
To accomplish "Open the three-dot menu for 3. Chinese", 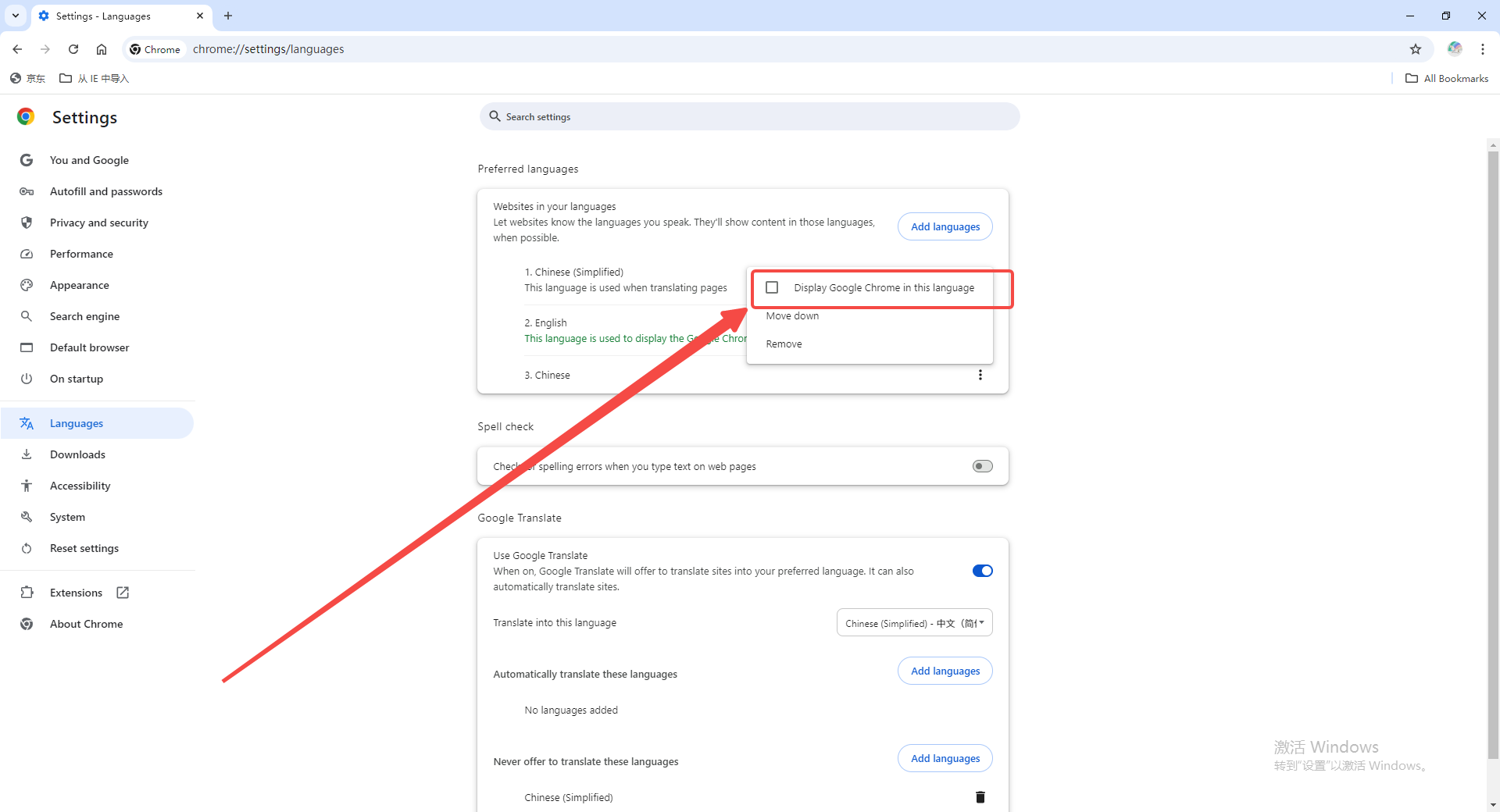I will (980, 375).
